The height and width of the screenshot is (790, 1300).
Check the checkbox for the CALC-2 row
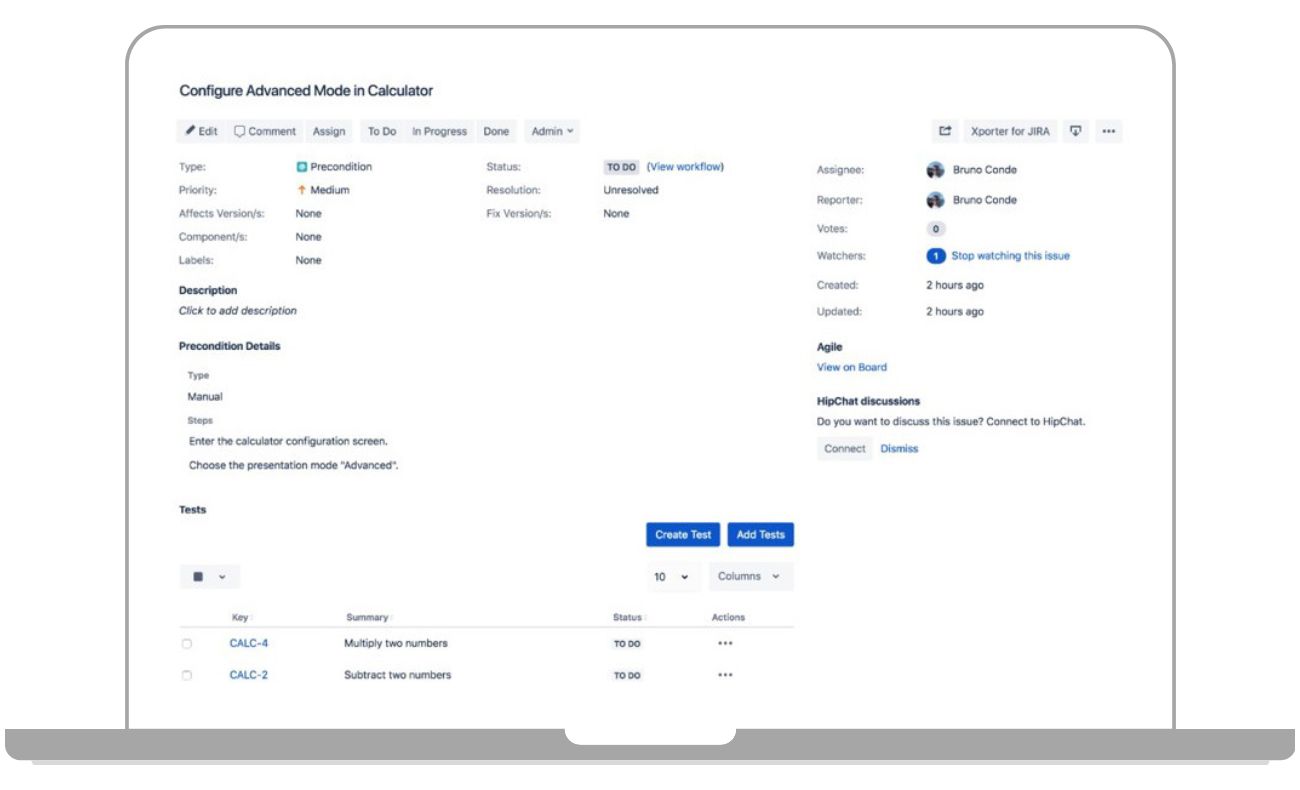click(187, 676)
